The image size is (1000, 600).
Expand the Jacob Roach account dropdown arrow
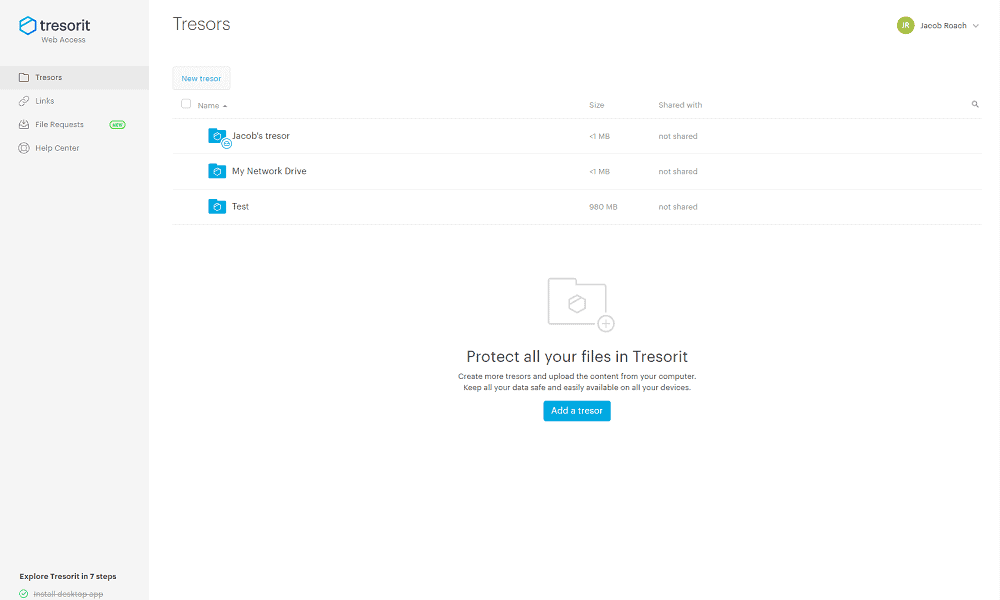pyautogui.click(x=975, y=26)
